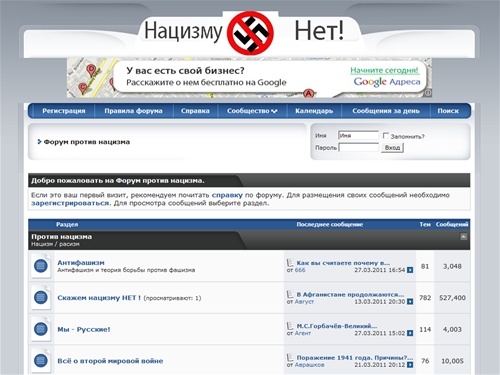Image resolution: width=500 pixels, height=375 pixels.
Task: Click post icon beside 'В Афганистане продолжаются'
Action: pyautogui.click(x=290, y=294)
